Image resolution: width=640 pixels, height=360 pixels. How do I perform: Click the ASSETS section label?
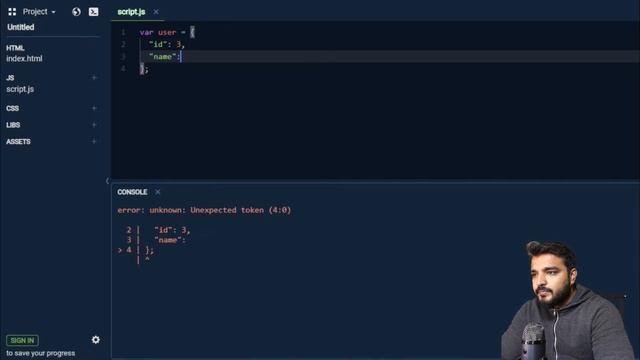(x=18, y=142)
